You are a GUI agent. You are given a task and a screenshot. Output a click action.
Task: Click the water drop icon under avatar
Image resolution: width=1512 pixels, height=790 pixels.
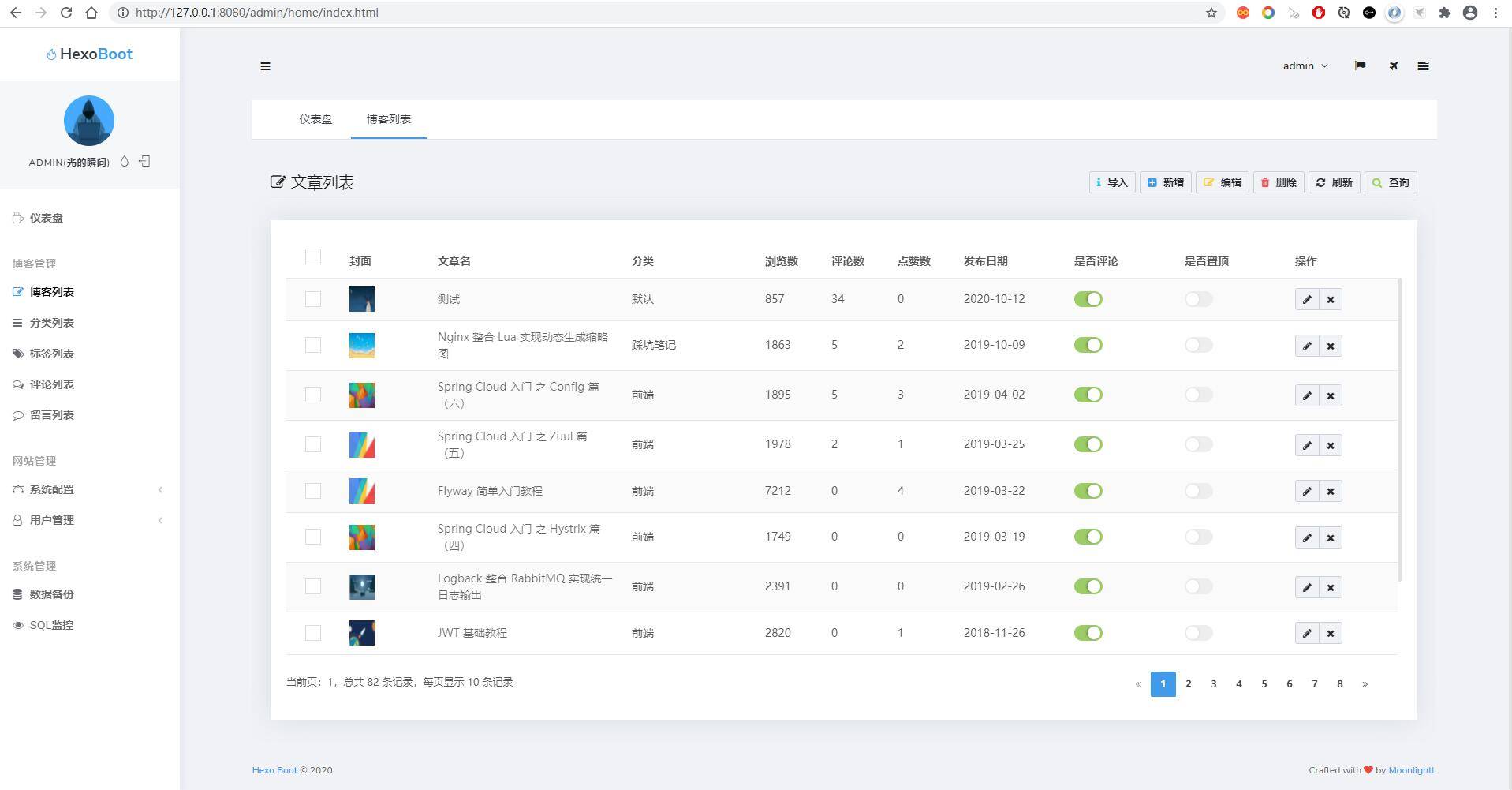124,161
